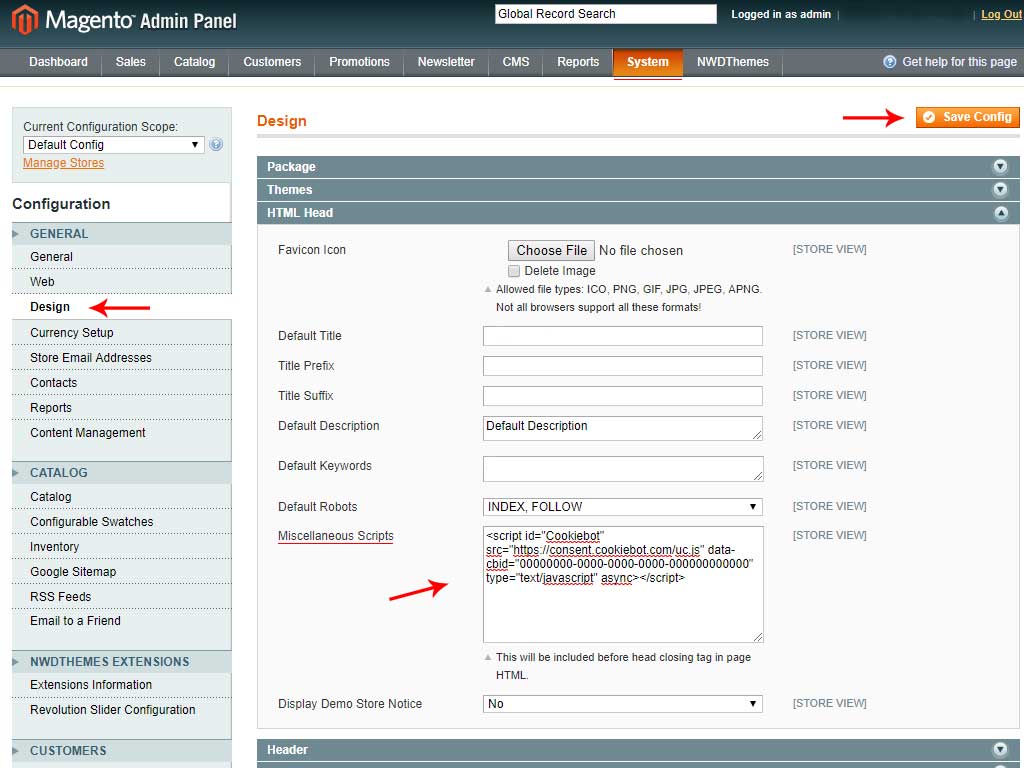This screenshot has height=768, width=1024.
Task: Click the scope info icon beside Default Config
Action: point(216,144)
